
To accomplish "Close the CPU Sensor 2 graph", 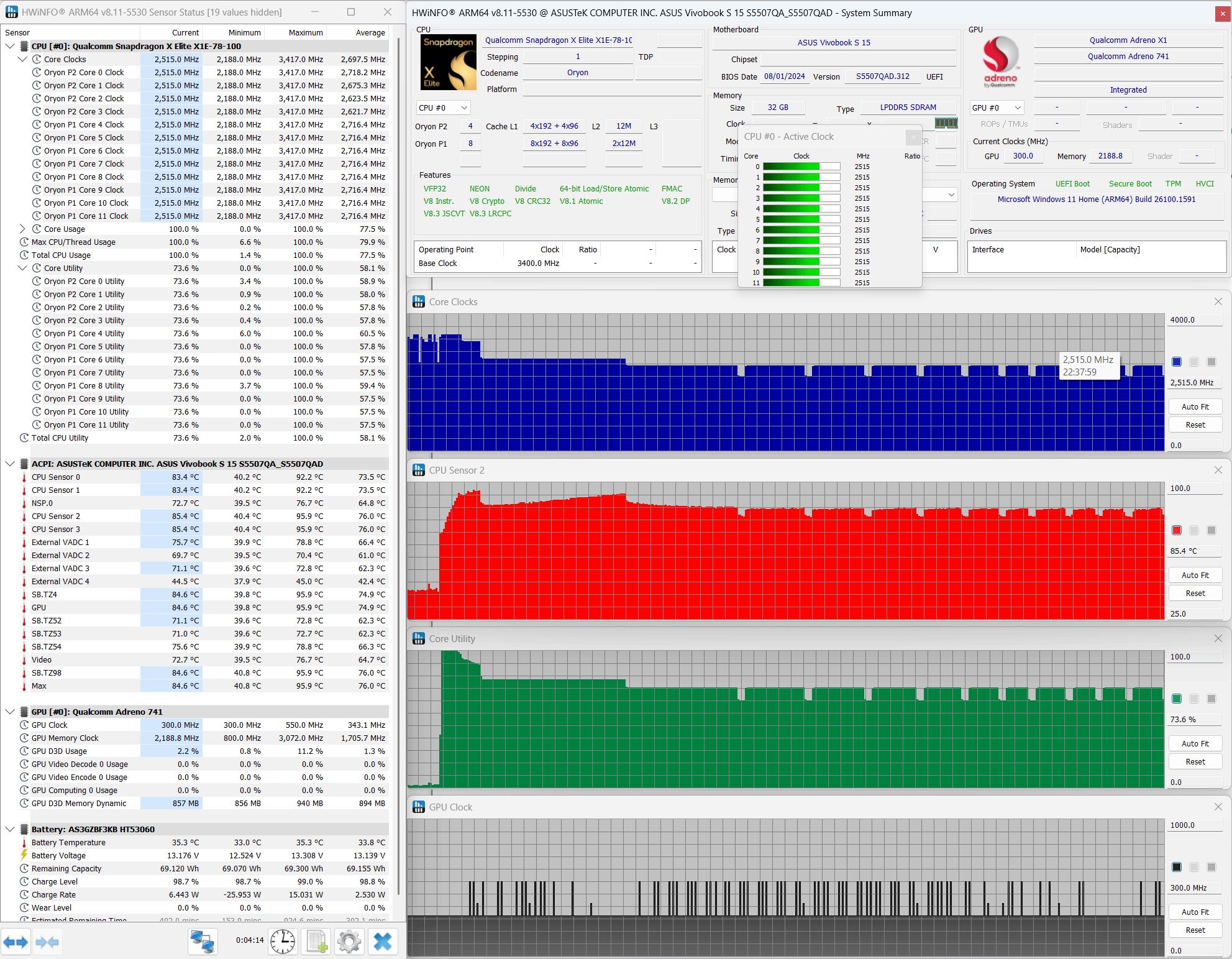I will 1218,470.
